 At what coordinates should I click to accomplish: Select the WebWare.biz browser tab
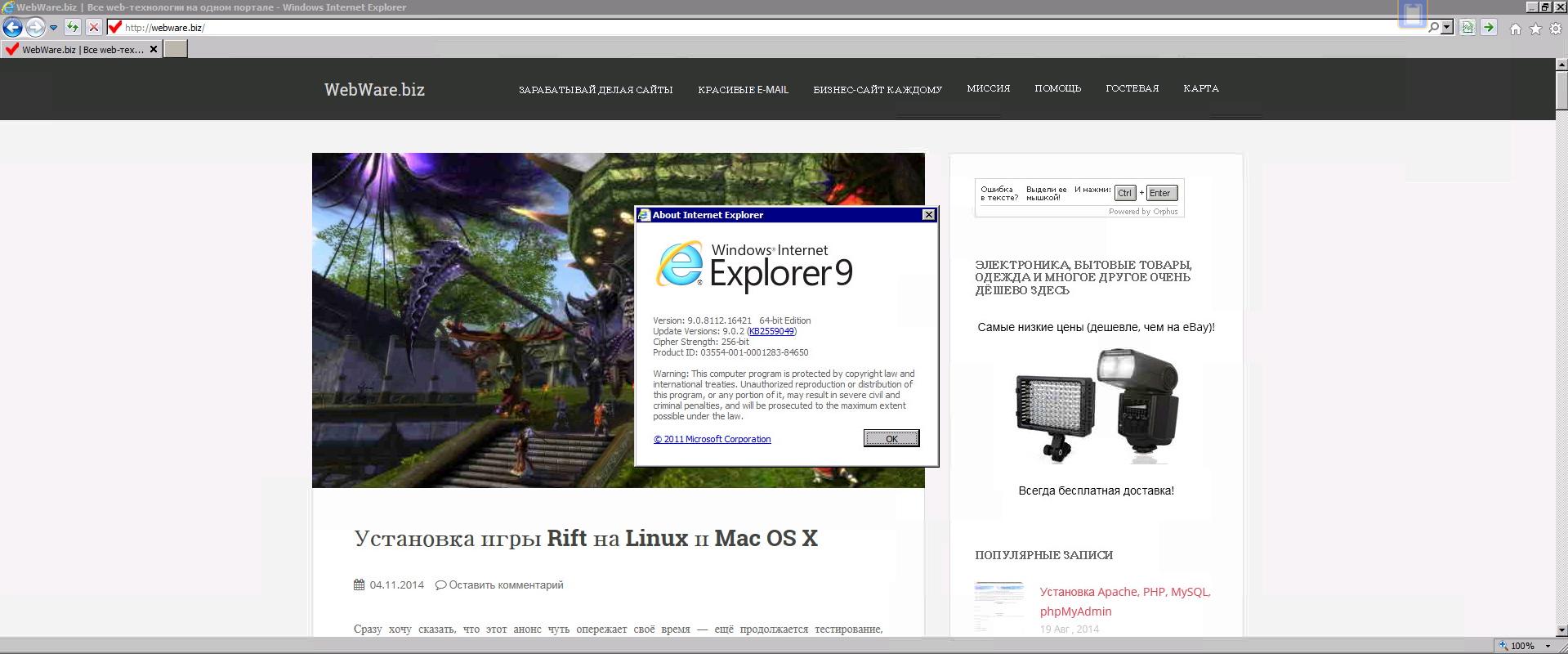pyautogui.click(x=82, y=49)
